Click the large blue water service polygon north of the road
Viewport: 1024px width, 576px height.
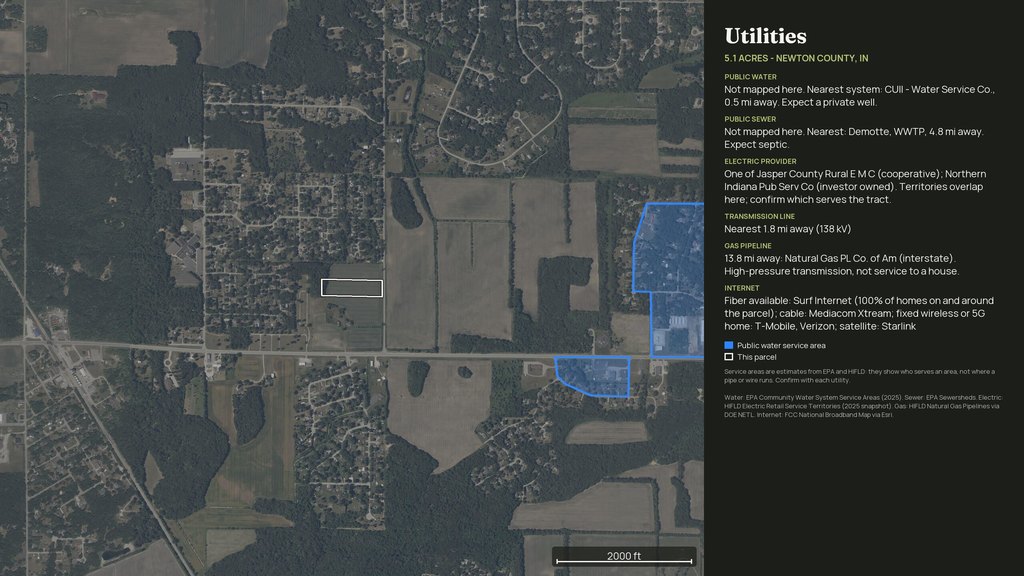[669, 281]
